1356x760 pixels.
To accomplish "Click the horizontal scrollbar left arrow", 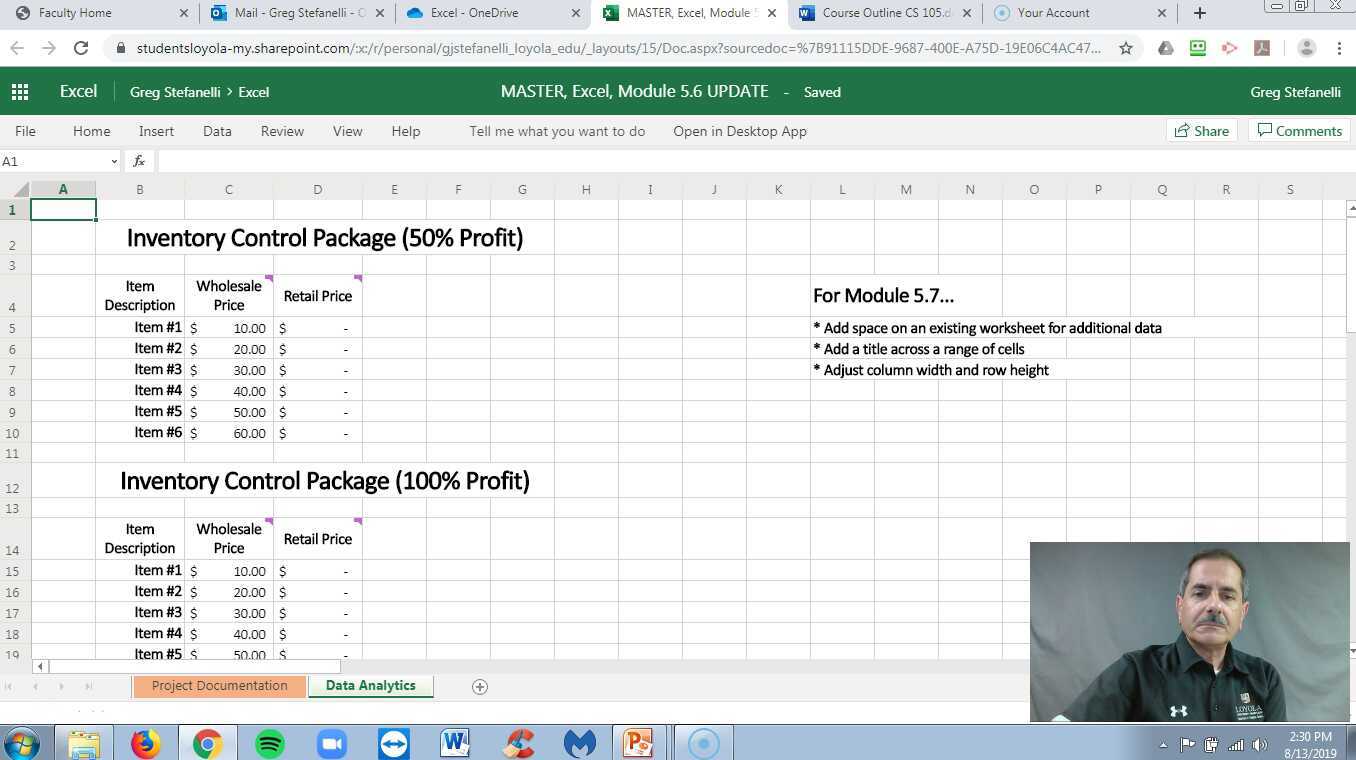I will tap(39, 666).
